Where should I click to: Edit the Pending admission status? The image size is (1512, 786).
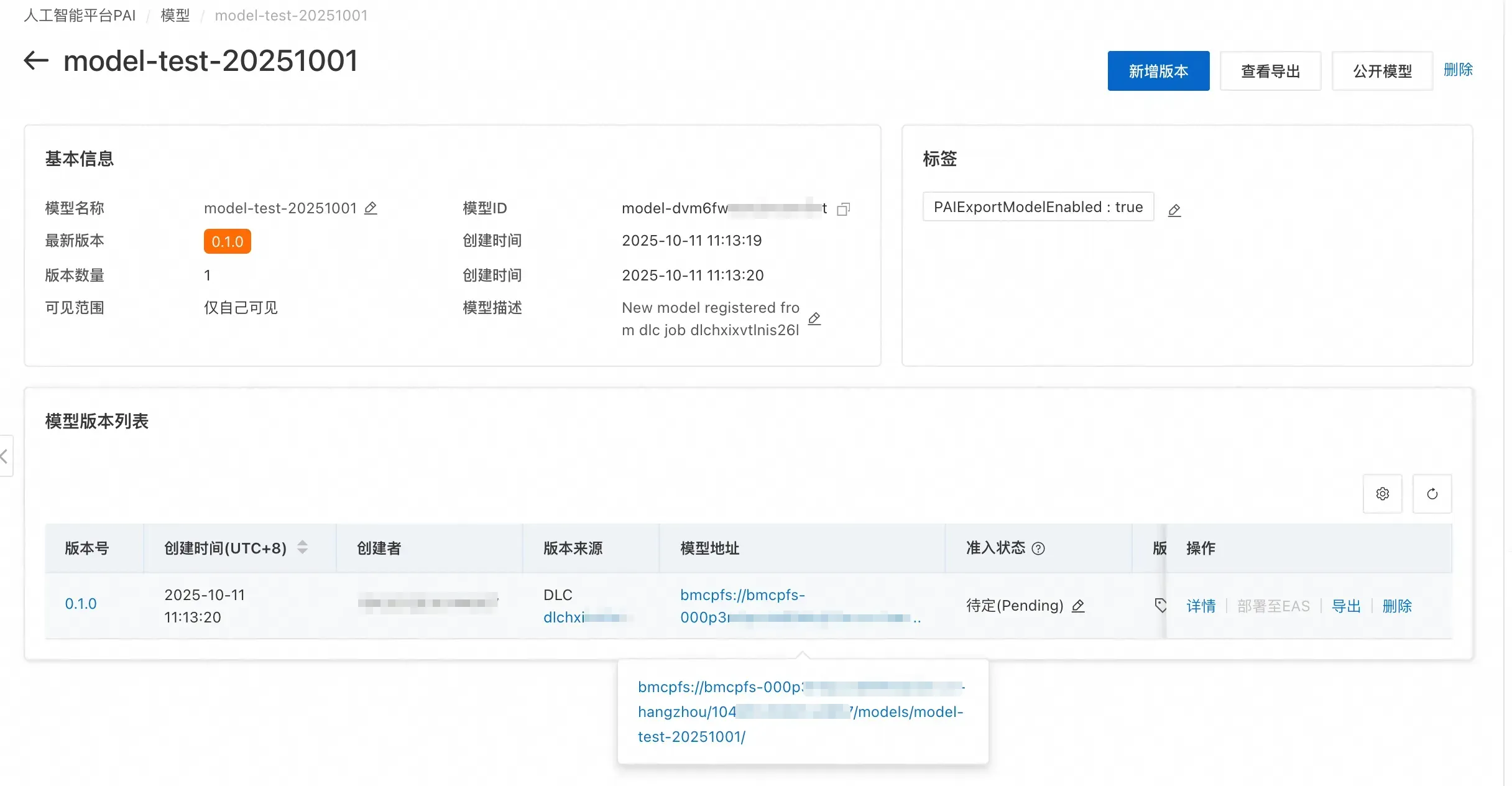click(1079, 606)
